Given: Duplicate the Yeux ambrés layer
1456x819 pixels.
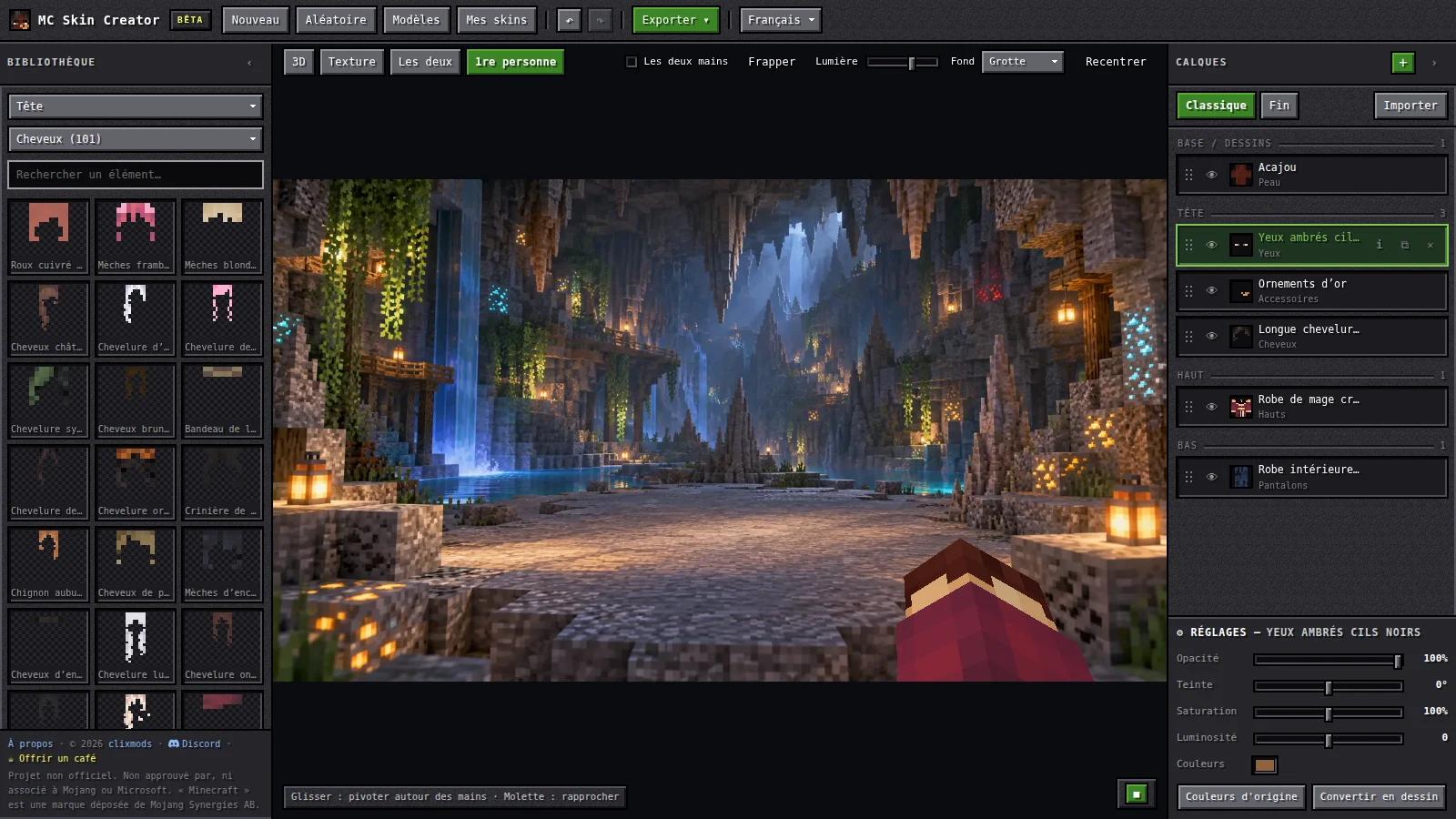Looking at the screenshot, I should point(1405,245).
